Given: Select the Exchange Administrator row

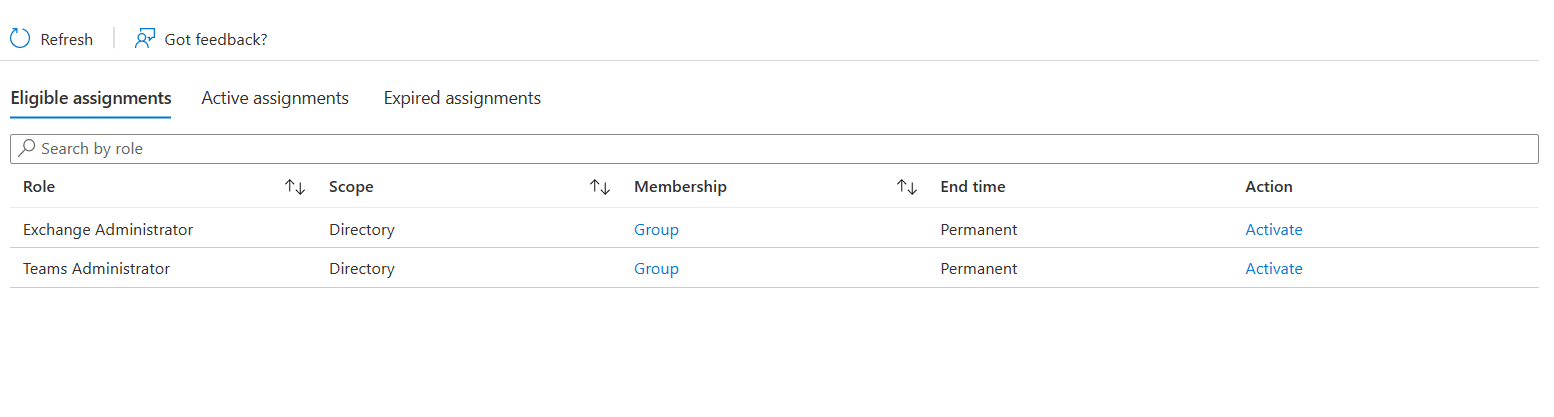Looking at the screenshot, I should (x=774, y=229).
